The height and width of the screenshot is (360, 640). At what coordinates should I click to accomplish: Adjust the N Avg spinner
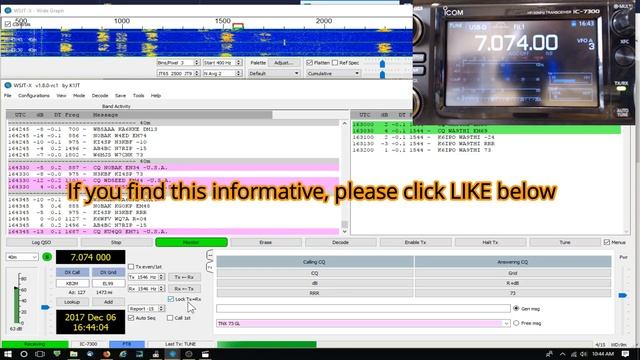tap(239, 73)
